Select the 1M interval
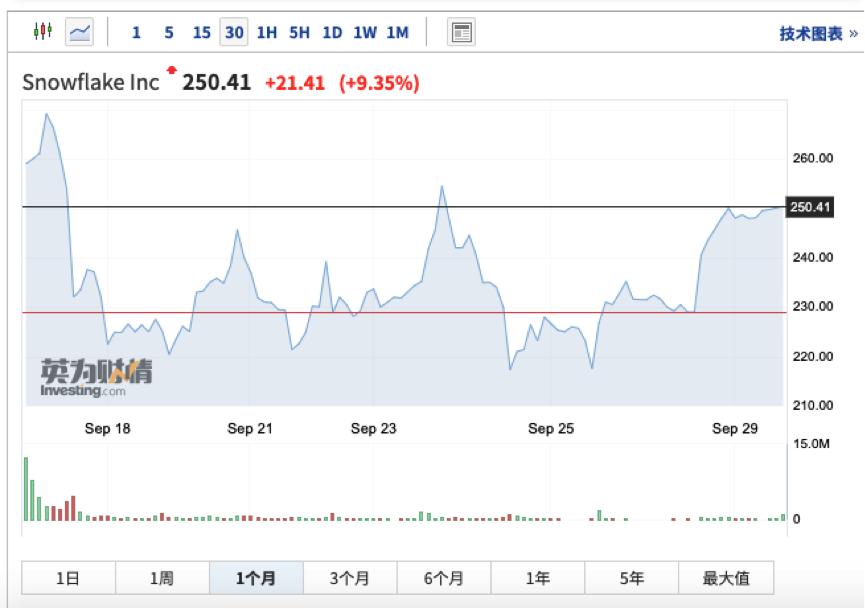 click(398, 33)
